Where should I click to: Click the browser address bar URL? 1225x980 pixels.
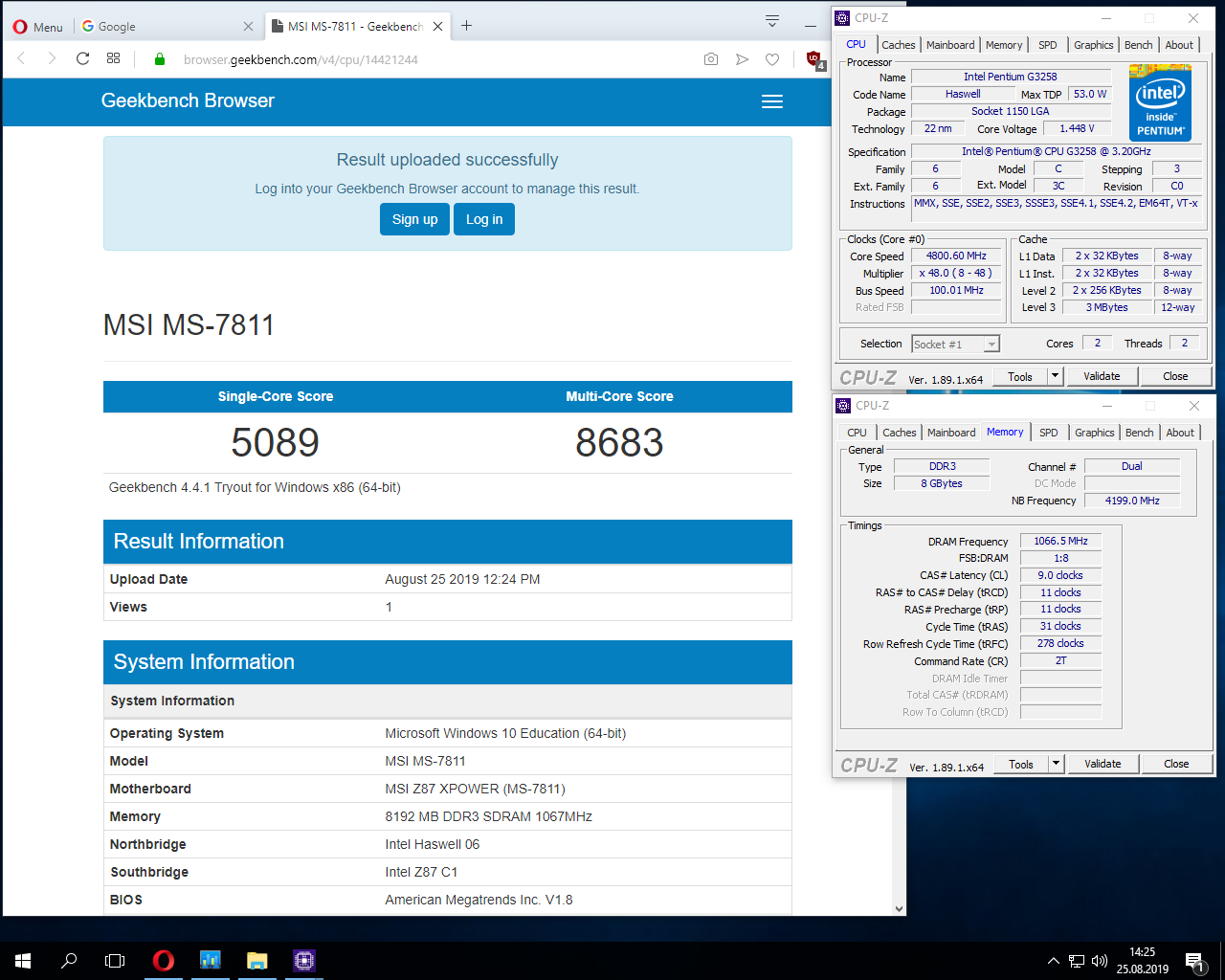click(301, 59)
